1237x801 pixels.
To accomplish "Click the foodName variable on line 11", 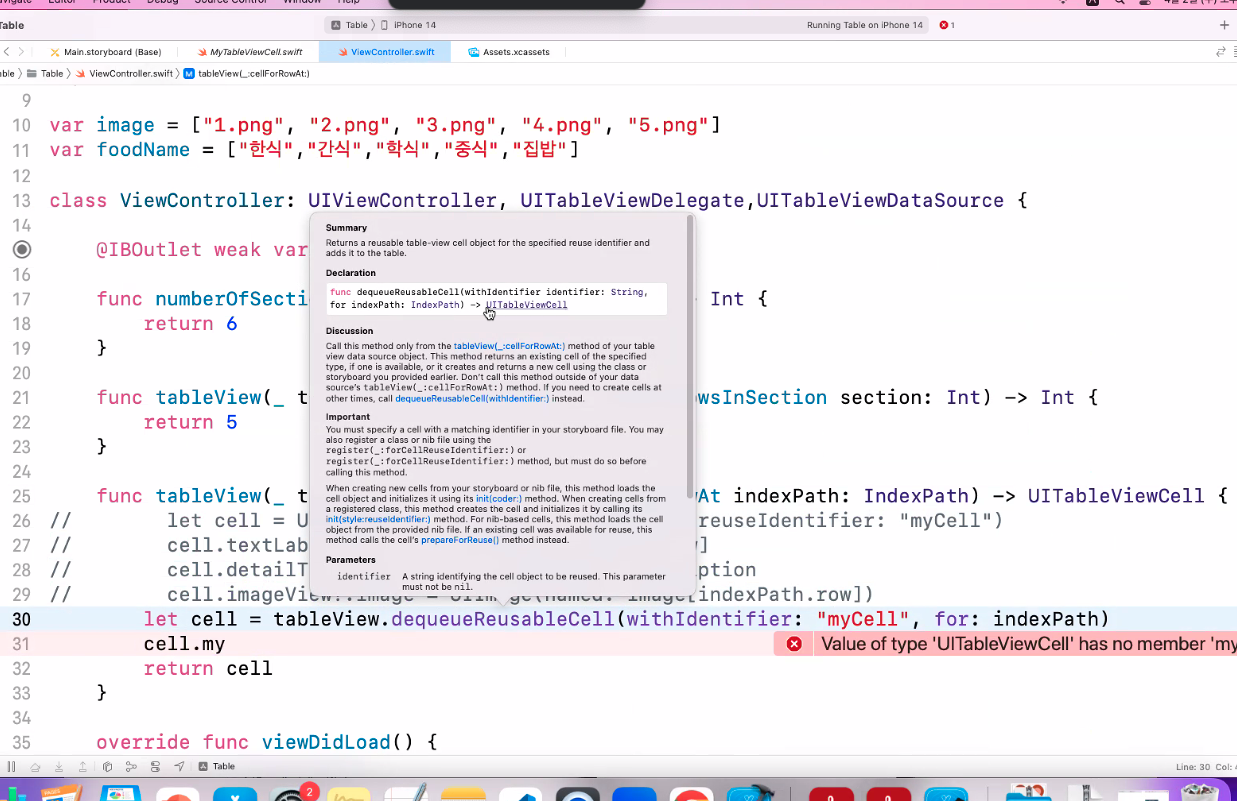I will pyautogui.click(x=143, y=150).
